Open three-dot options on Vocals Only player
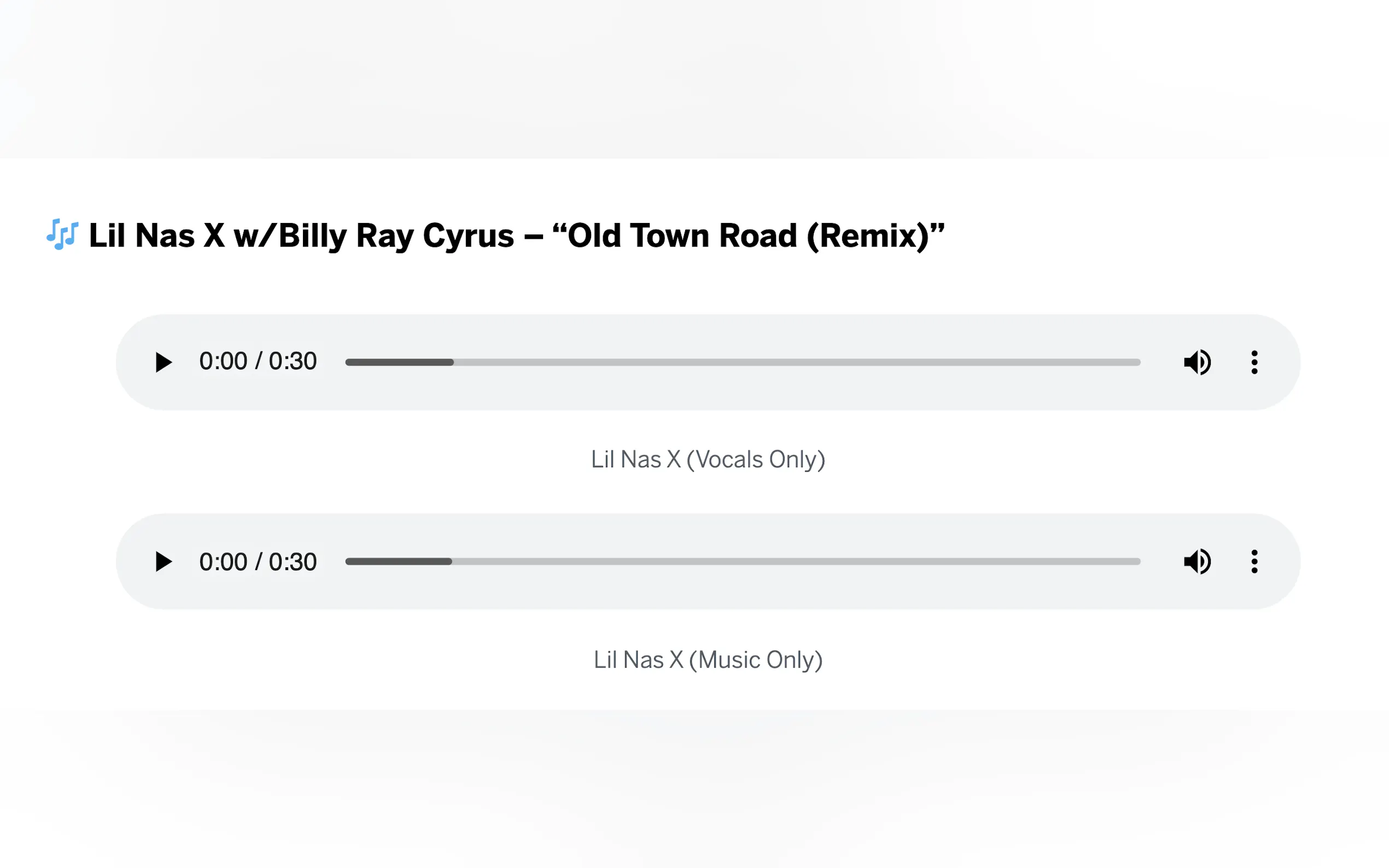 click(1254, 362)
